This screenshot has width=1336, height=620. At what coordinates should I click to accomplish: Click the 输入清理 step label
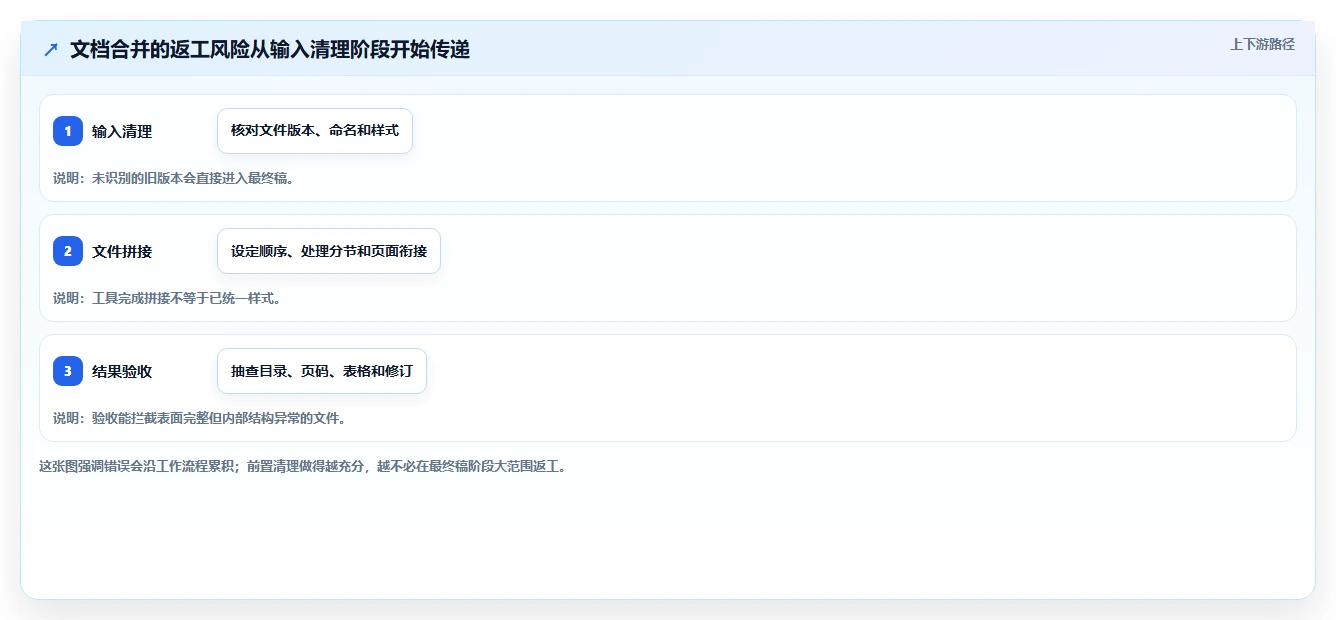pyautogui.click(x=122, y=131)
